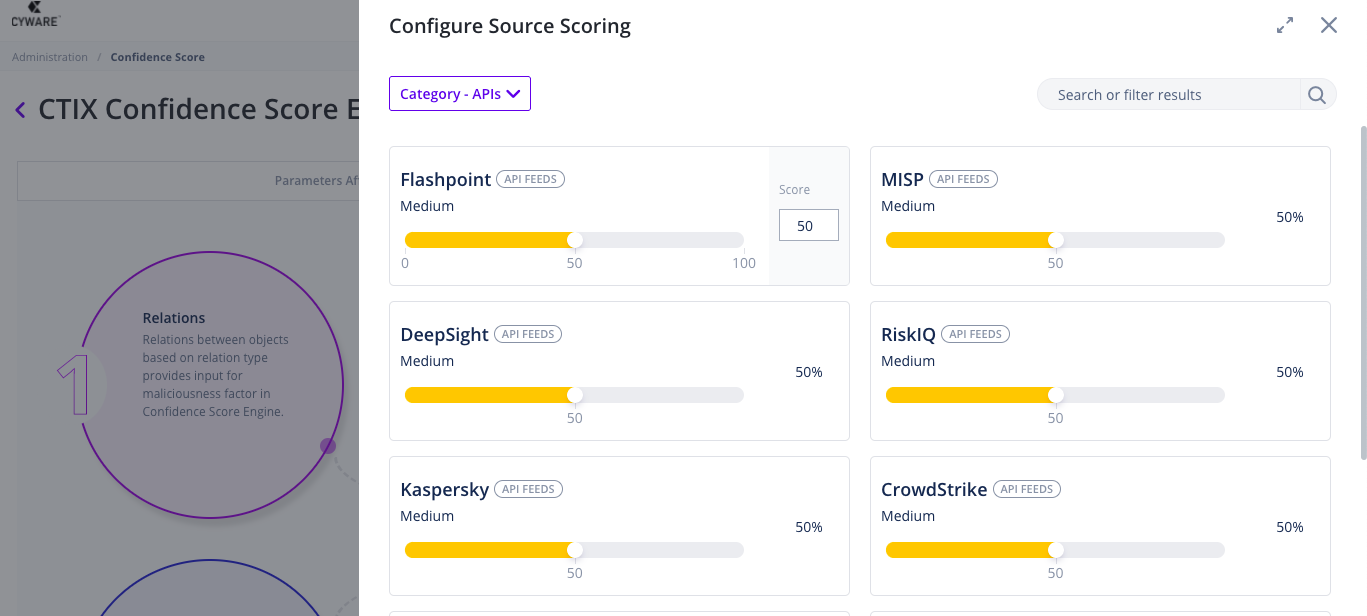
Task: Click the Flashpoint API FEEDS tag
Action: (x=530, y=179)
